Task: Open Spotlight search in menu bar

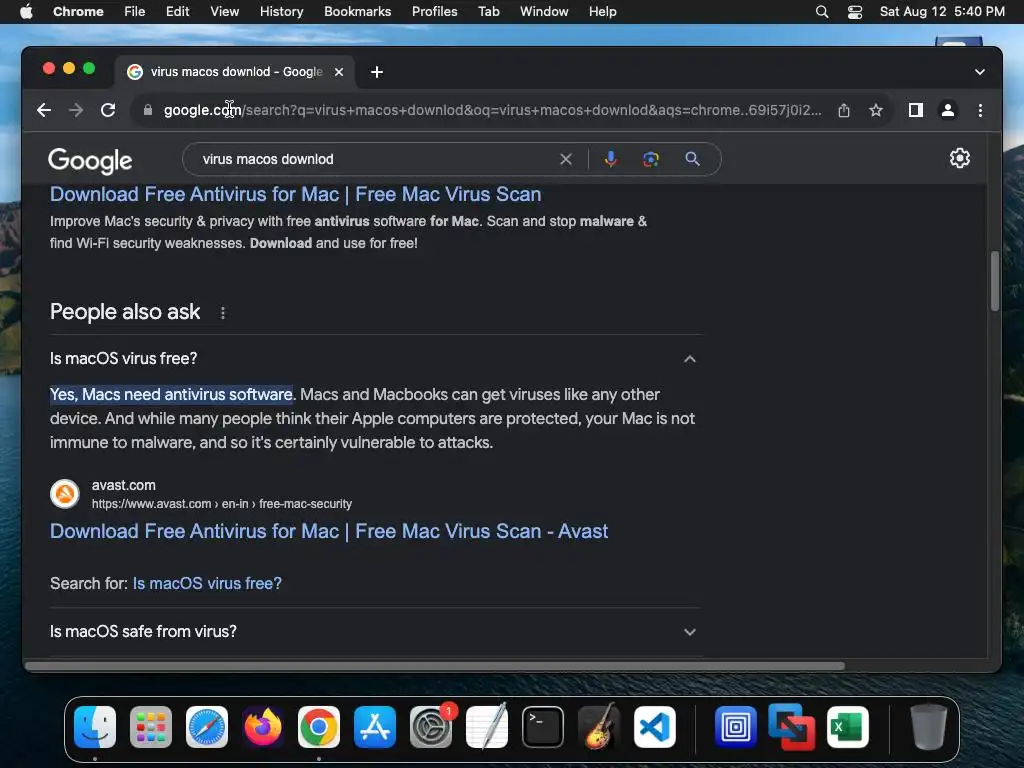Action: click(822, 12)
